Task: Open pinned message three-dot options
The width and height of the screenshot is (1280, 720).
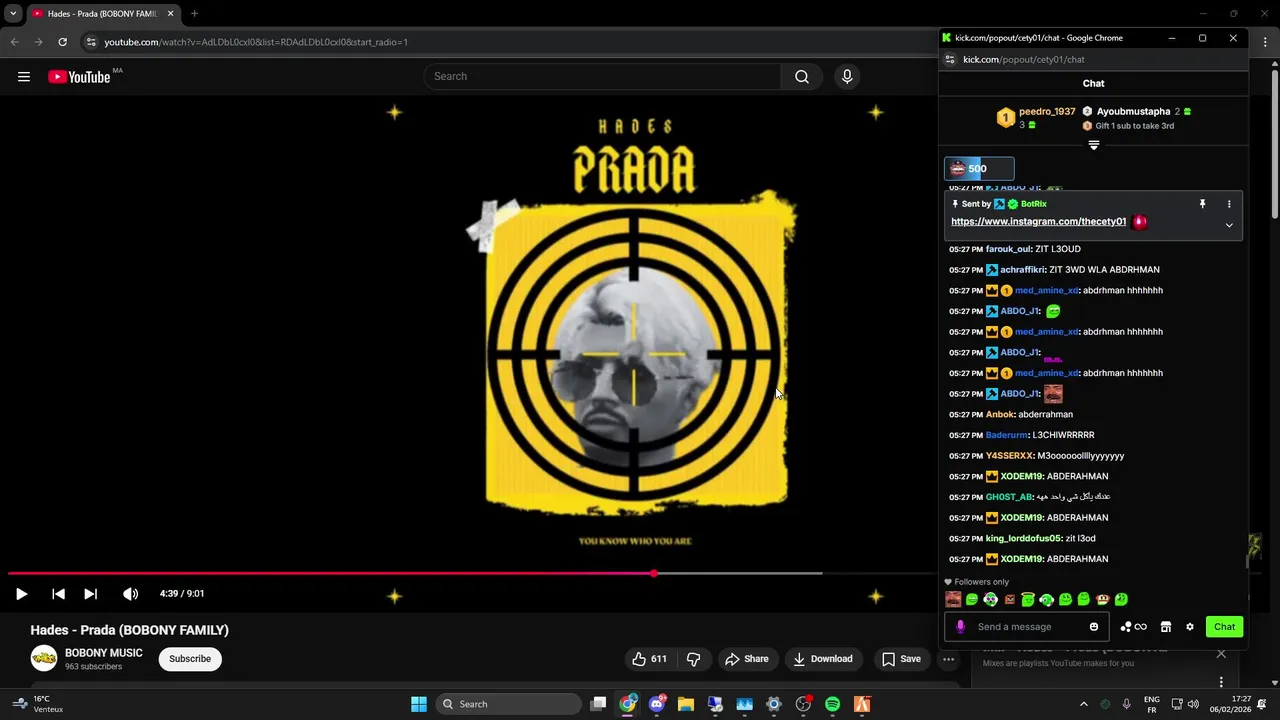Action: (1229, 204)
